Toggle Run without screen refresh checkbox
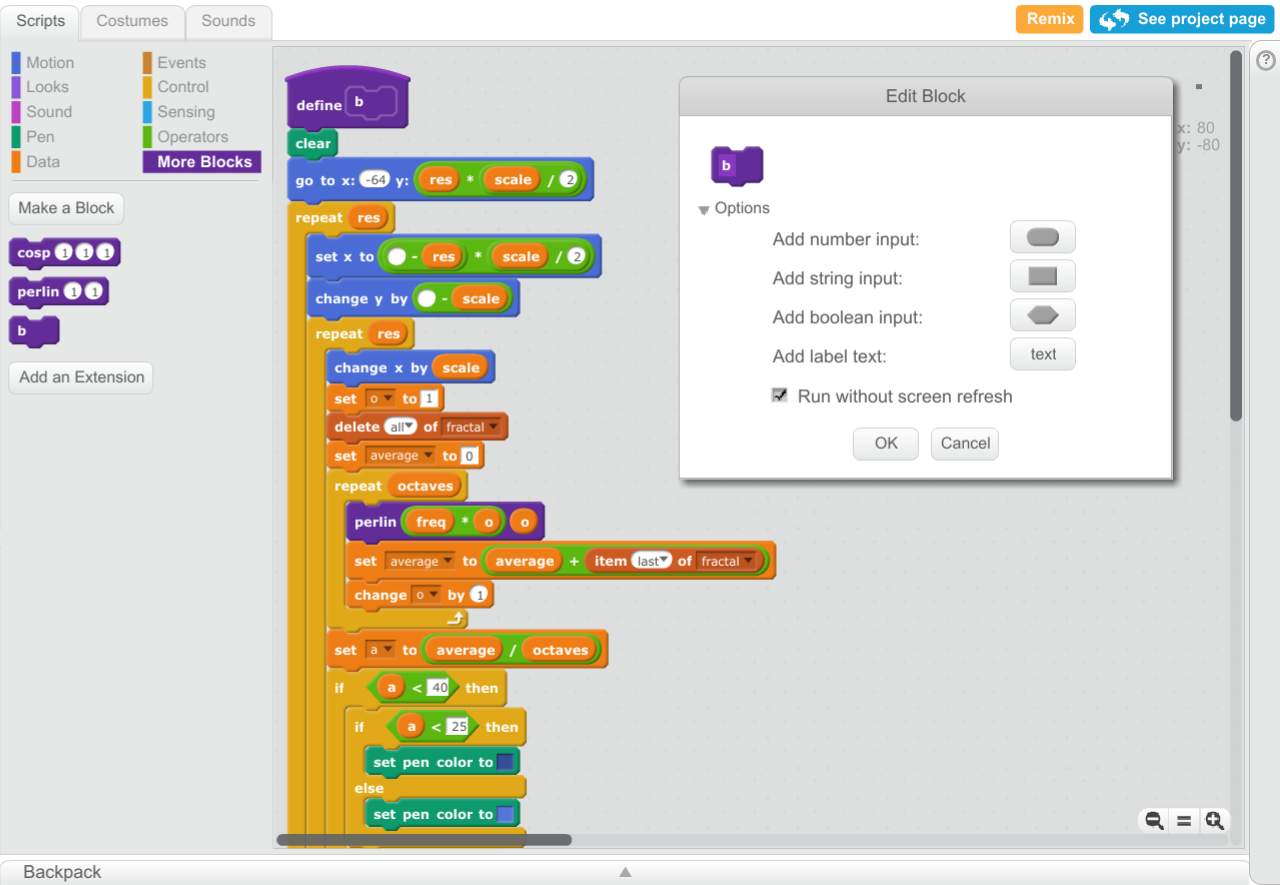This screenshot has height=885, width=1280. [780, 395]
